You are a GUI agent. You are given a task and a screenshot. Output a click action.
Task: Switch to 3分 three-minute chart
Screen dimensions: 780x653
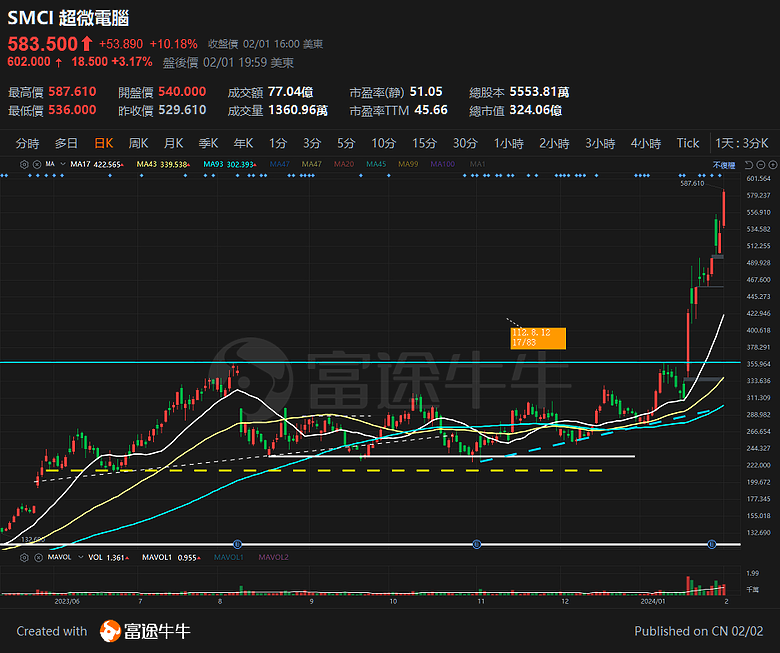(x=312, y=144)
